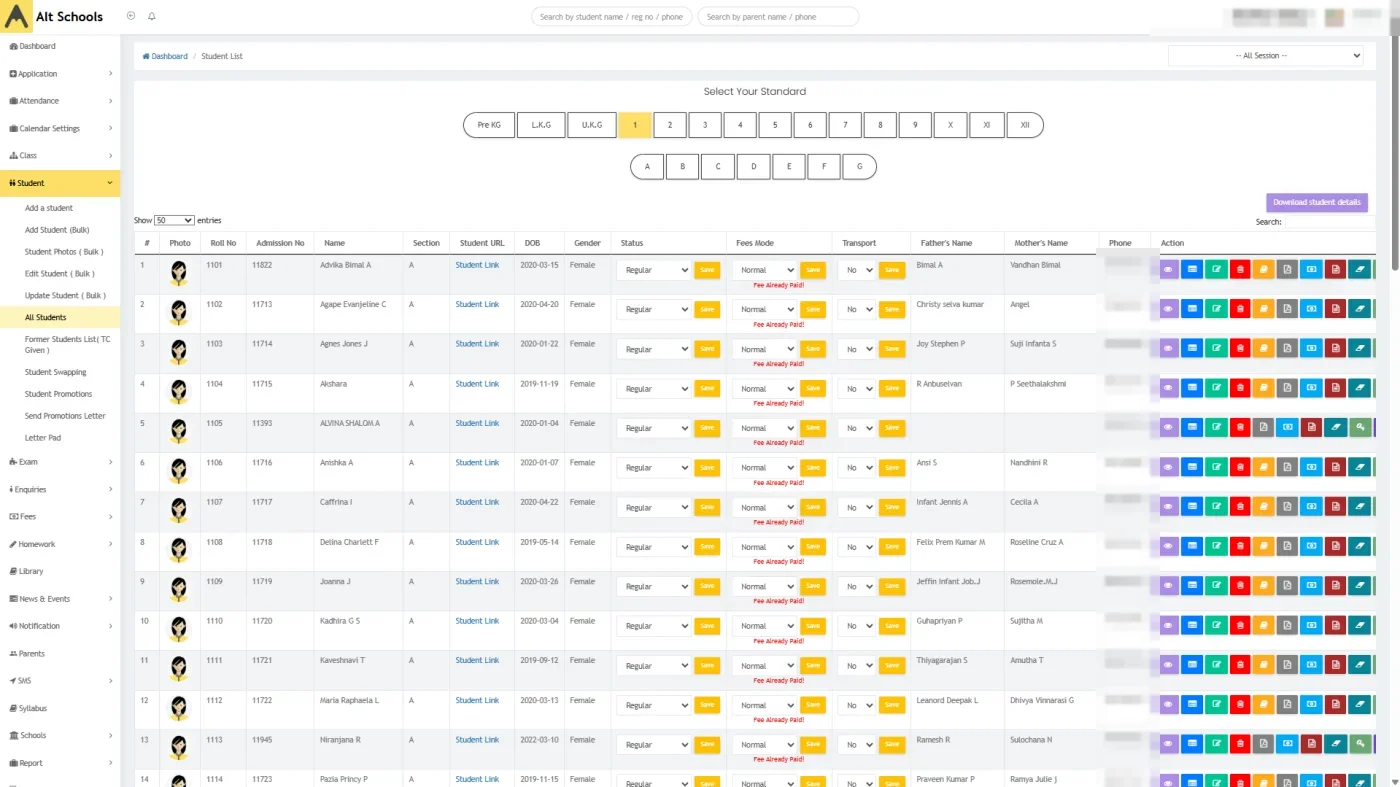Open Transport dropdown for Agnes Jones J
Viewport: 1400px width, 787px height.
pyautogui.click(x=857, y=349)
